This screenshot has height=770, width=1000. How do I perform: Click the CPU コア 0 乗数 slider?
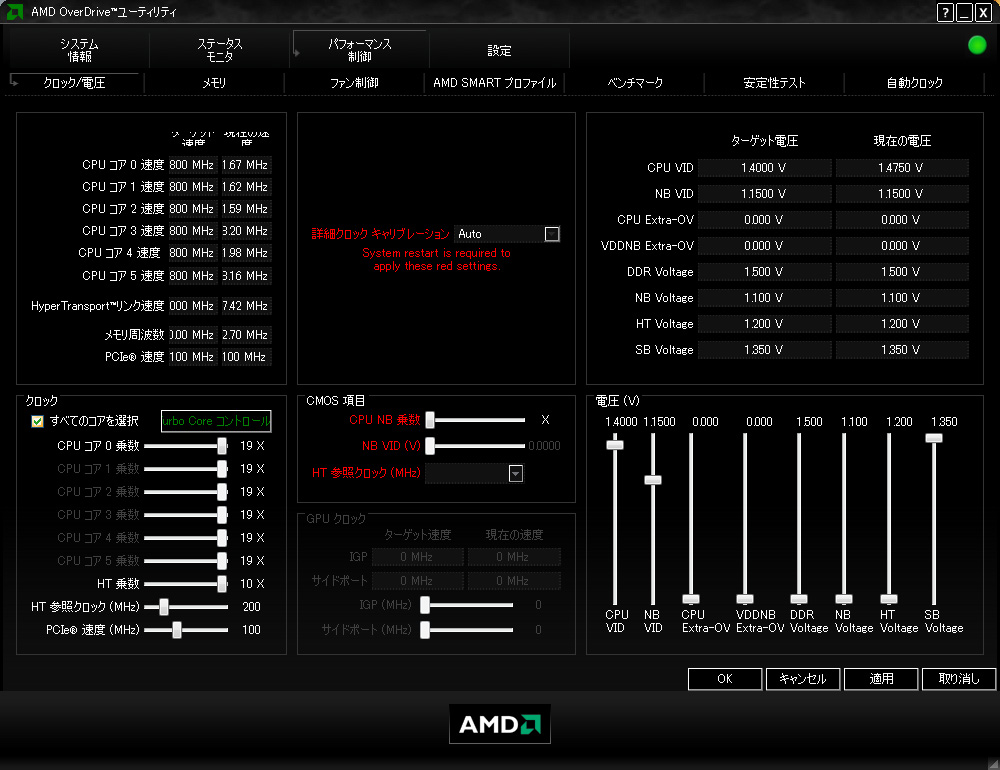(186, 446)
